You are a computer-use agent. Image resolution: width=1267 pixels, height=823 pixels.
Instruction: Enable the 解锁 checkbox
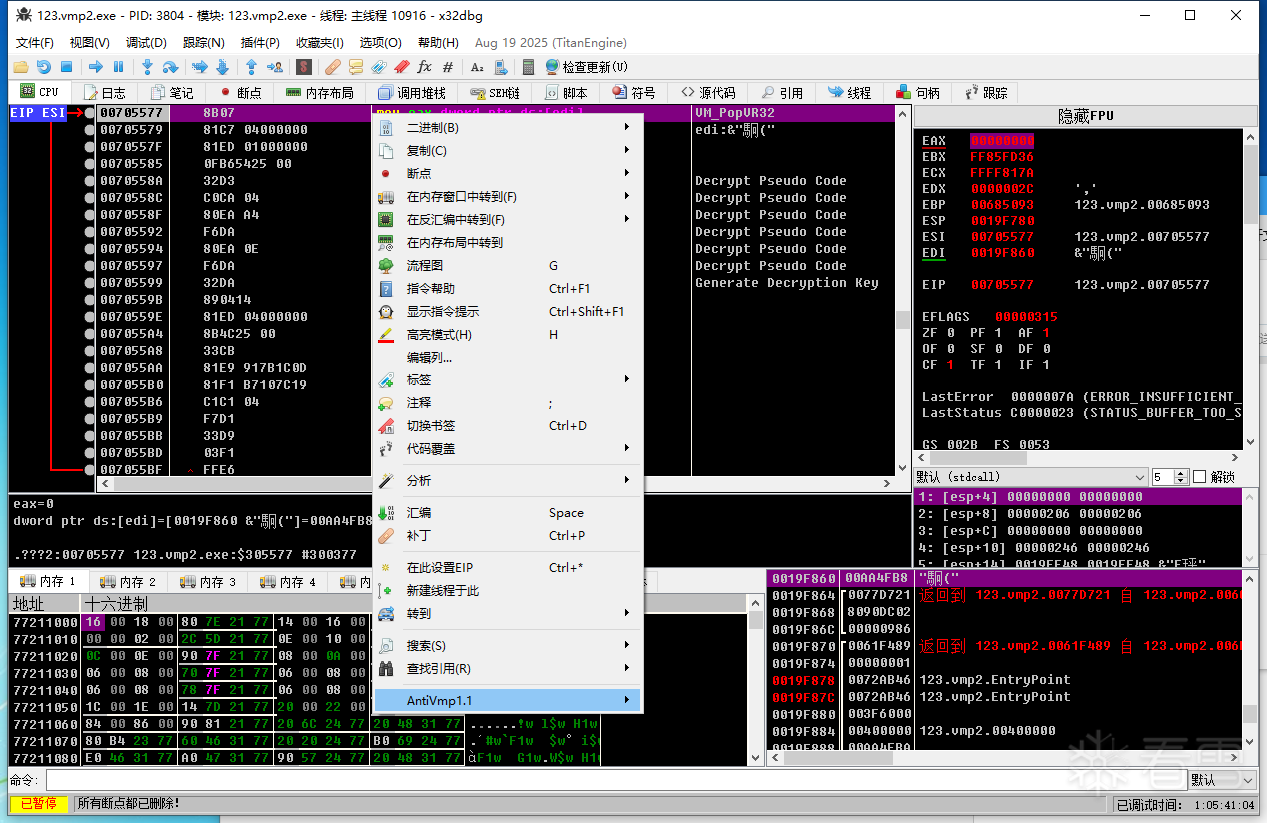coord(1200,477)
